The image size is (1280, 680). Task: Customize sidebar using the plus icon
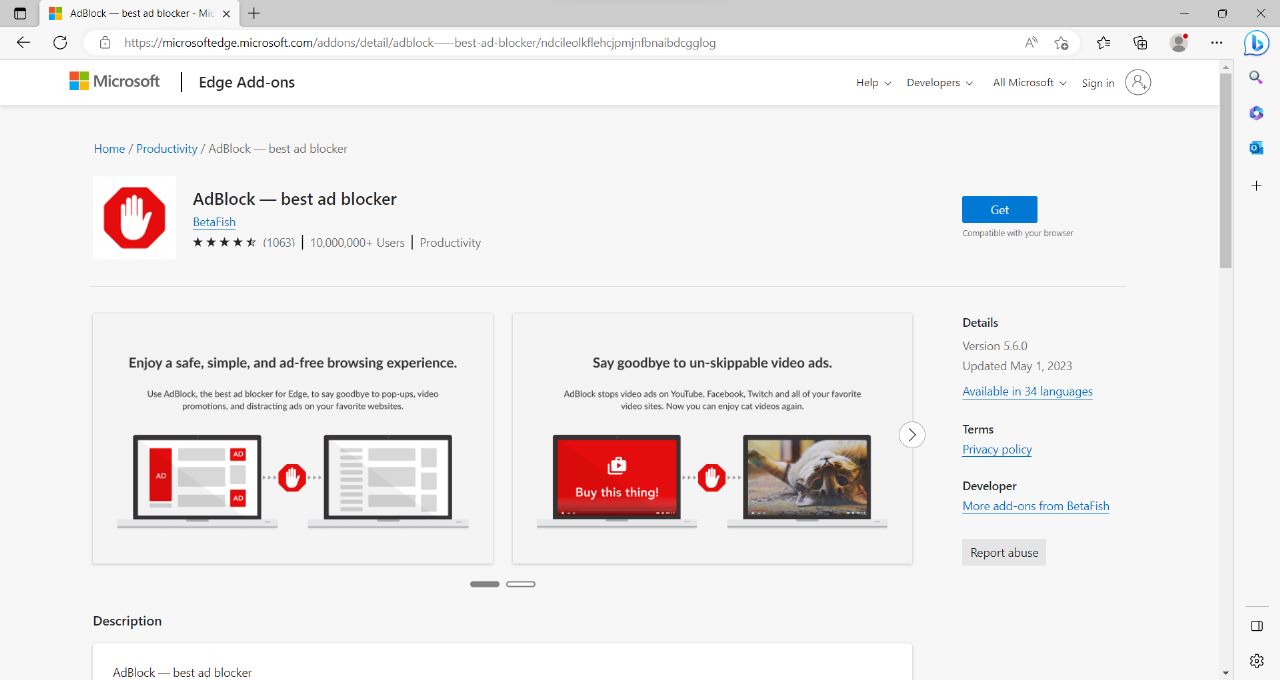(1256, 185)
